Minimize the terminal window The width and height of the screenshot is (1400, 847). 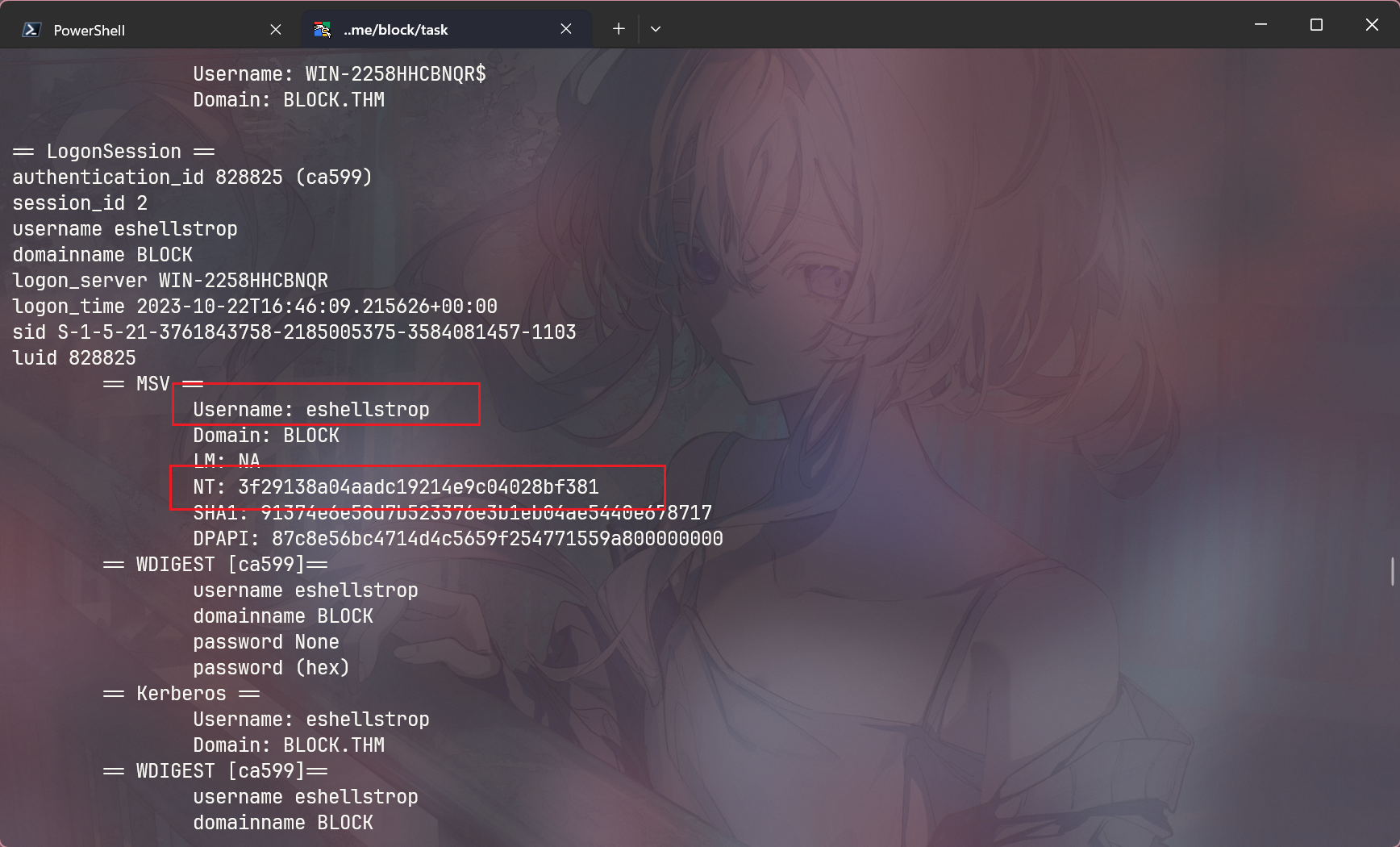(1260, 25)
